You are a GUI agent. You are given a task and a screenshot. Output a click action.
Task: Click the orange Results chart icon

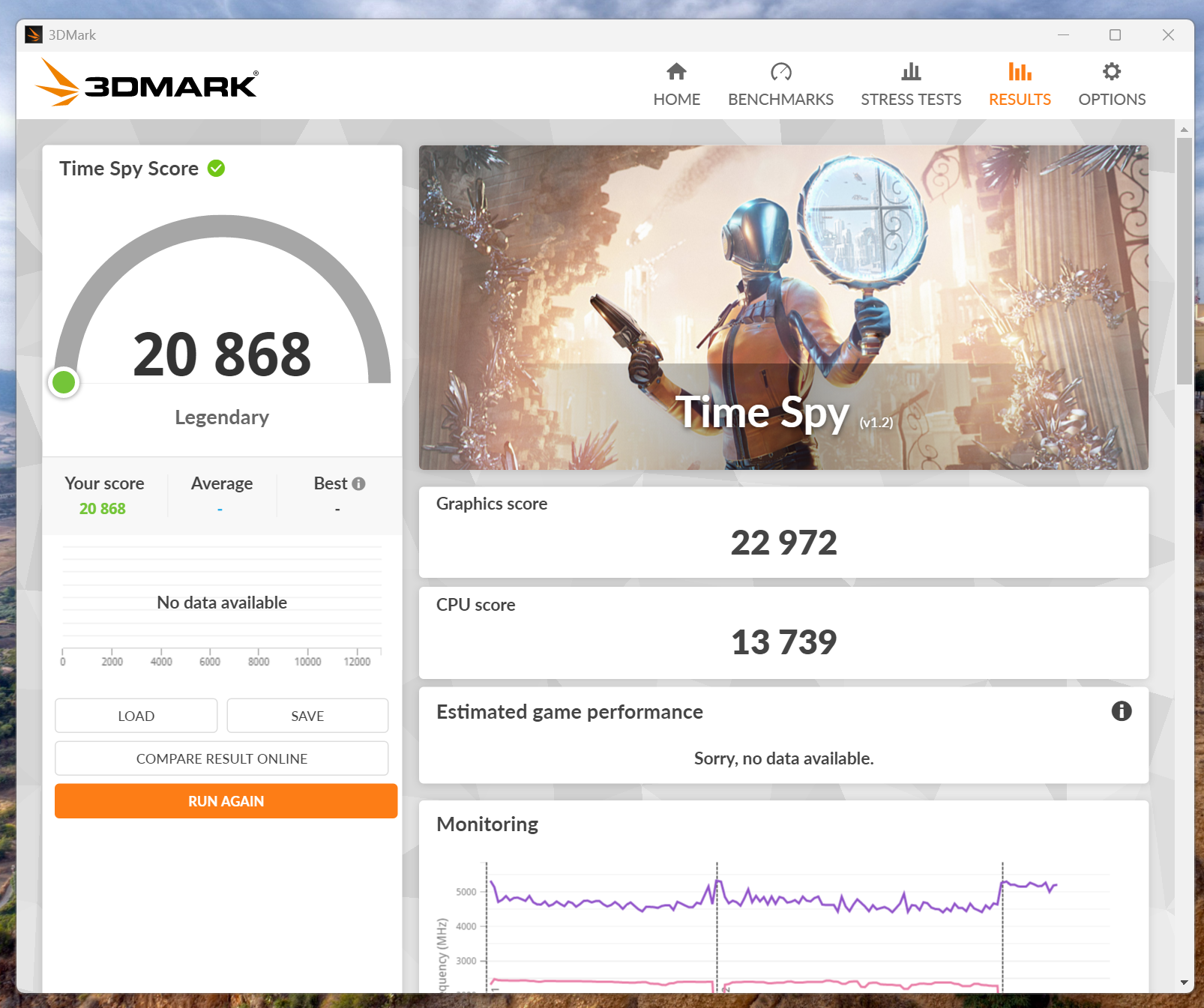pos(1020,72)
